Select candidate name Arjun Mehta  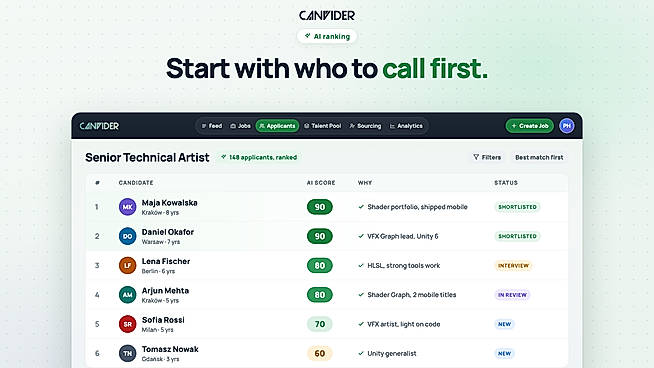click(x=165, y=290)
